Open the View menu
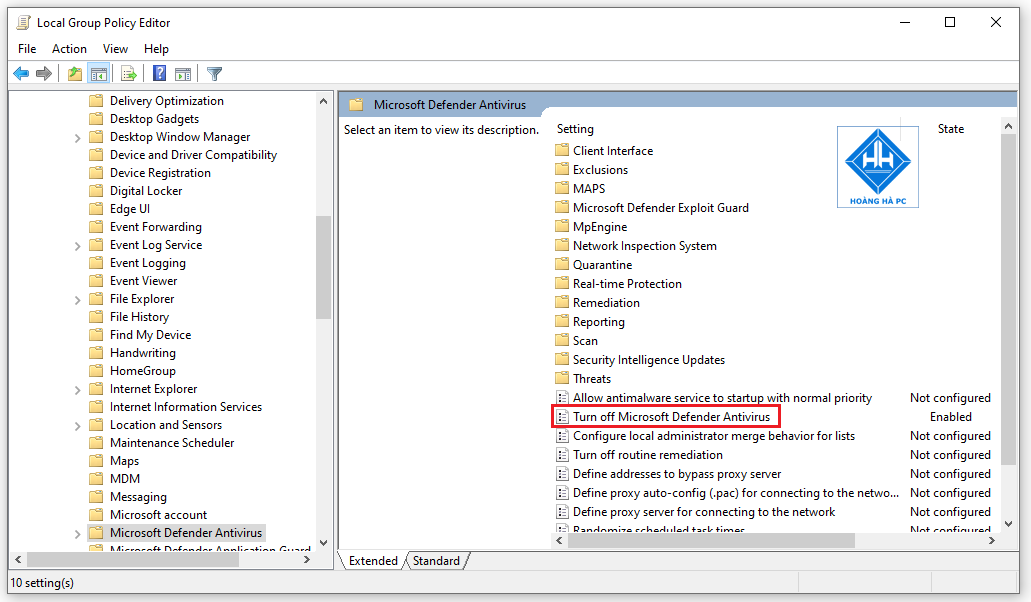 [x=115, y=49]
